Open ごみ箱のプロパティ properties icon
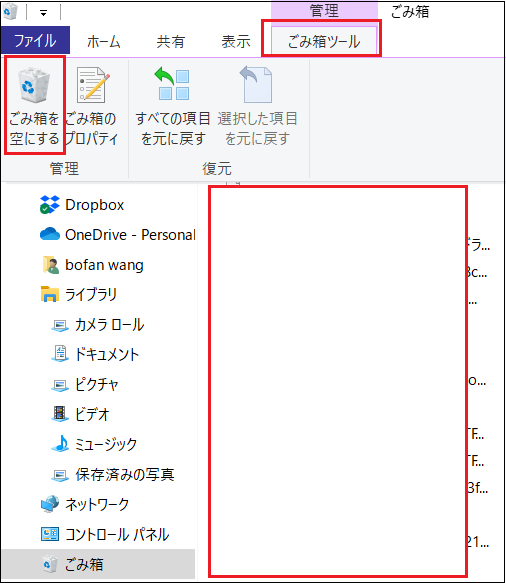 click(x=91, y=105)
